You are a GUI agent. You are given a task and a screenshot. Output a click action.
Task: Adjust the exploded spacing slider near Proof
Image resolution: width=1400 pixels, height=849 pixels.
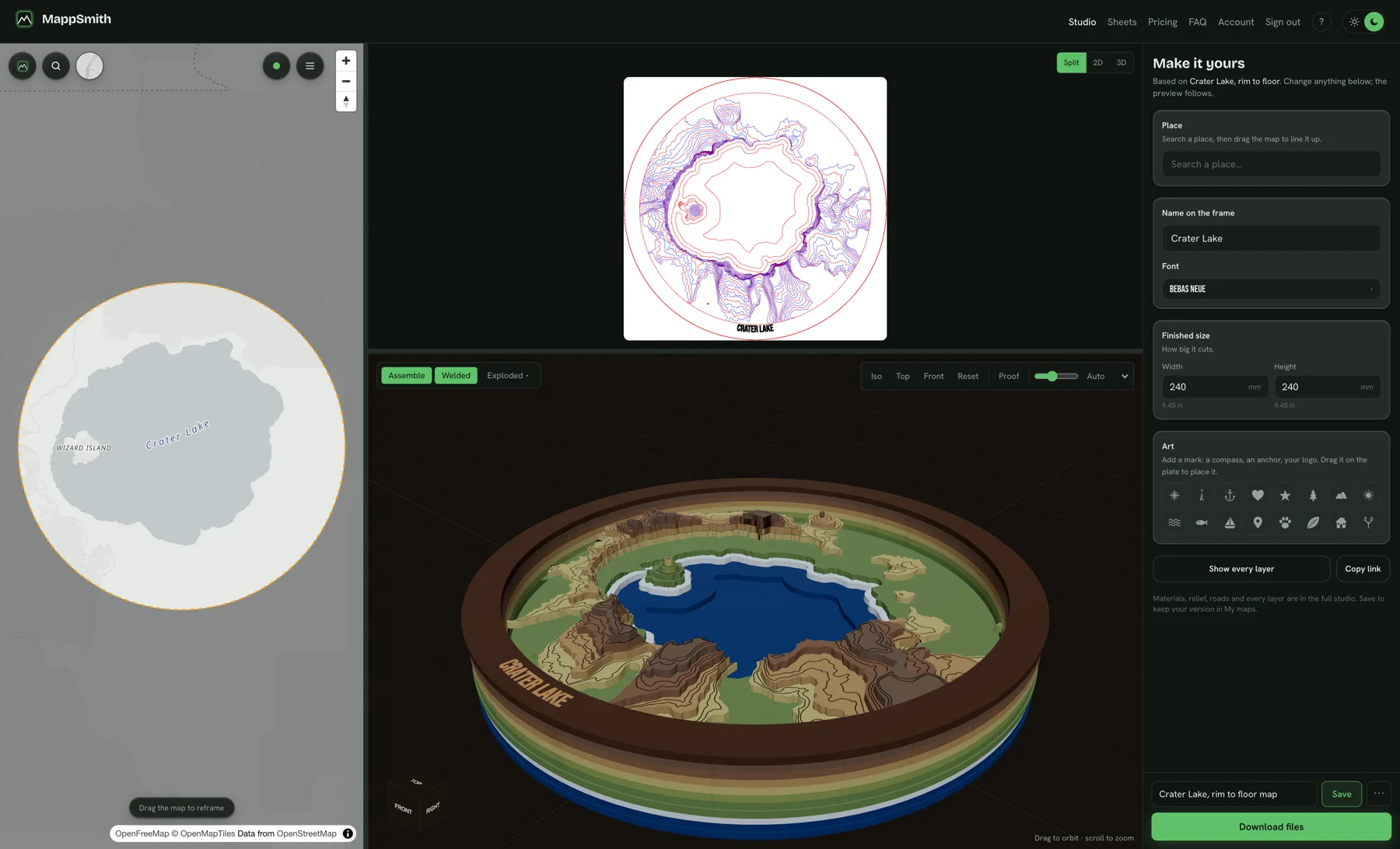(x=1055, y=377)
